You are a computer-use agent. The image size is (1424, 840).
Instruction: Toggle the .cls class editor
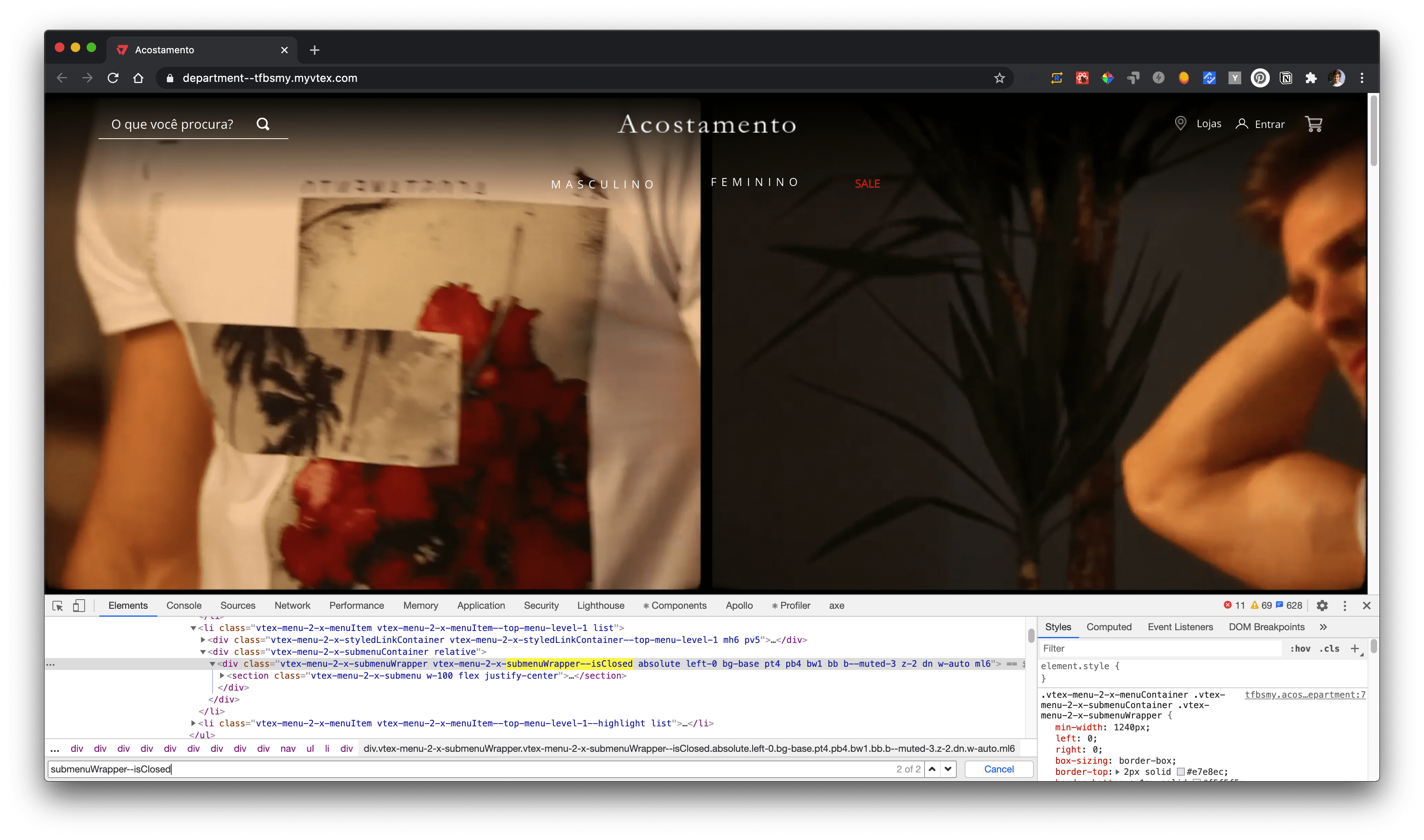(x=1329, y=649)
